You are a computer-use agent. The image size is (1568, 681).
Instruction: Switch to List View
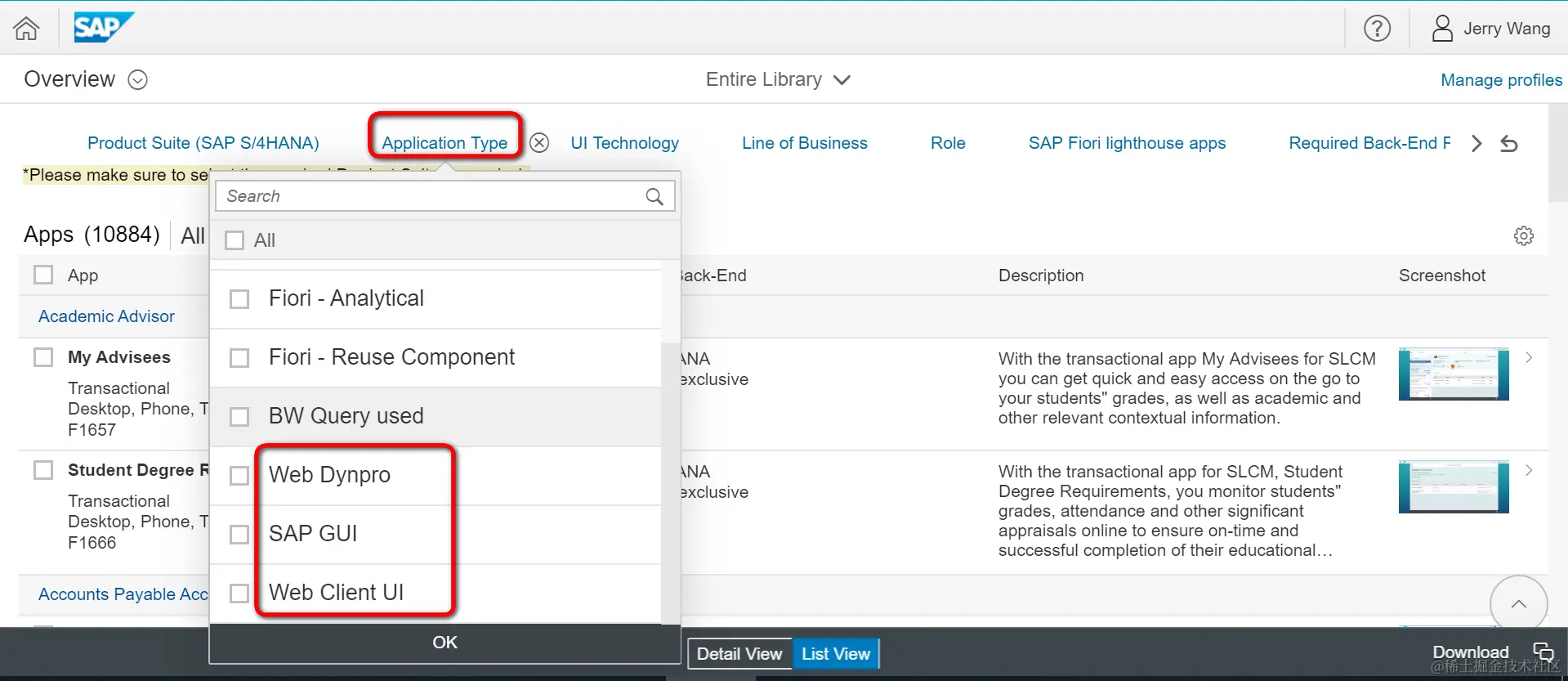pyautogui.click(x=836, y=654)
